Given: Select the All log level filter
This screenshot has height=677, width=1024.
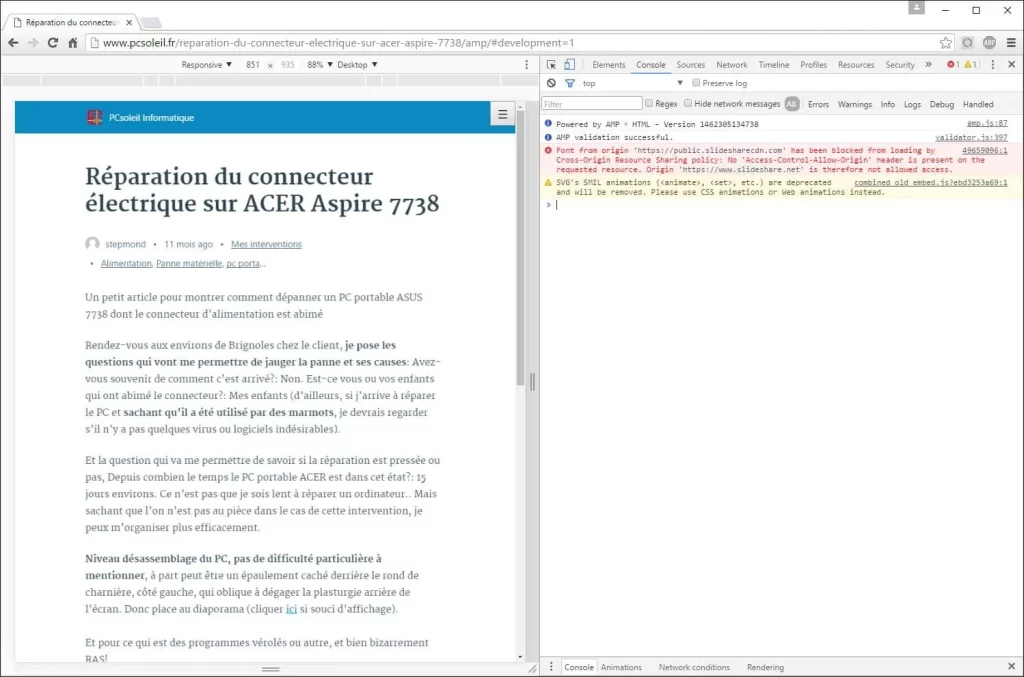Looking at the screenshot, I should [792, 104].
